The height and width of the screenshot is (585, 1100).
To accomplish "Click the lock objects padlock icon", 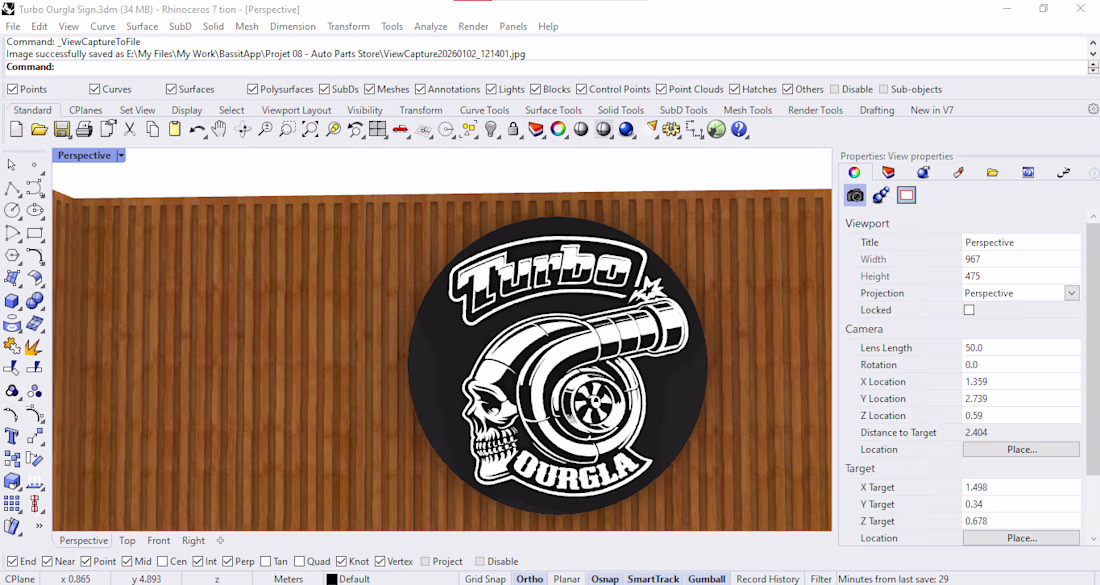I will 513,130.
